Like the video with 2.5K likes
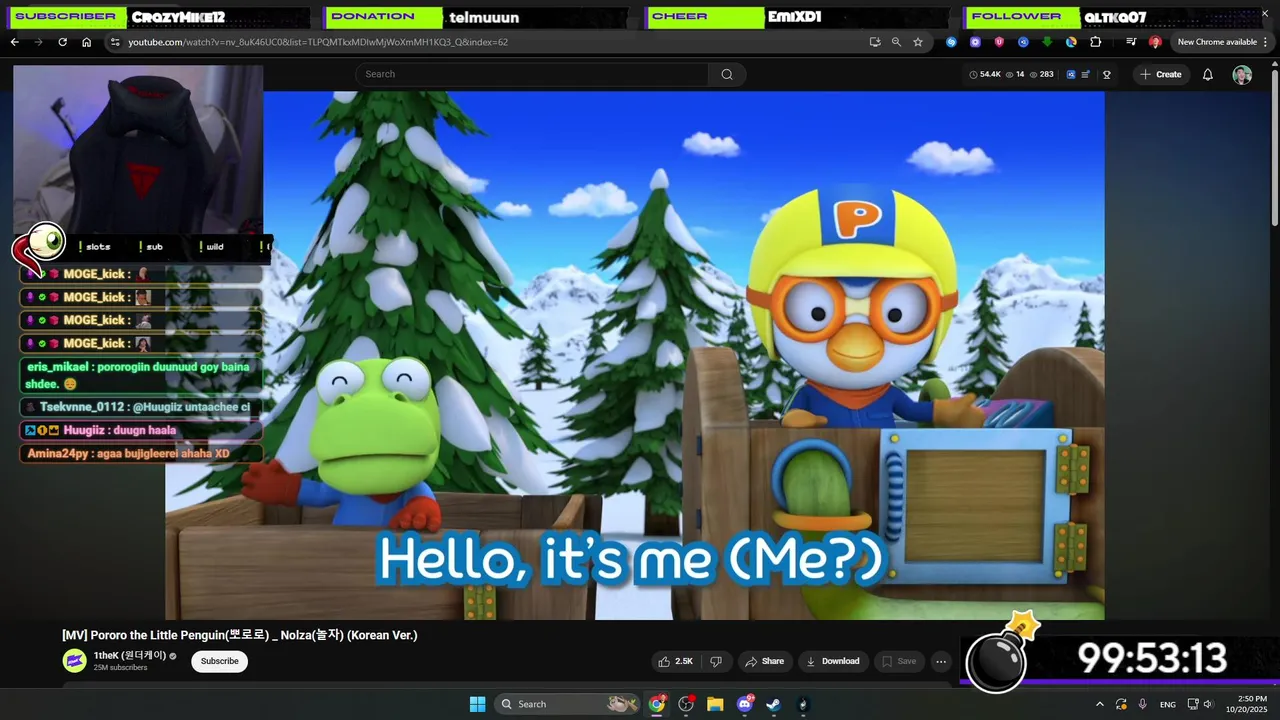This screenshot has width=1280, height=720. 676,661
